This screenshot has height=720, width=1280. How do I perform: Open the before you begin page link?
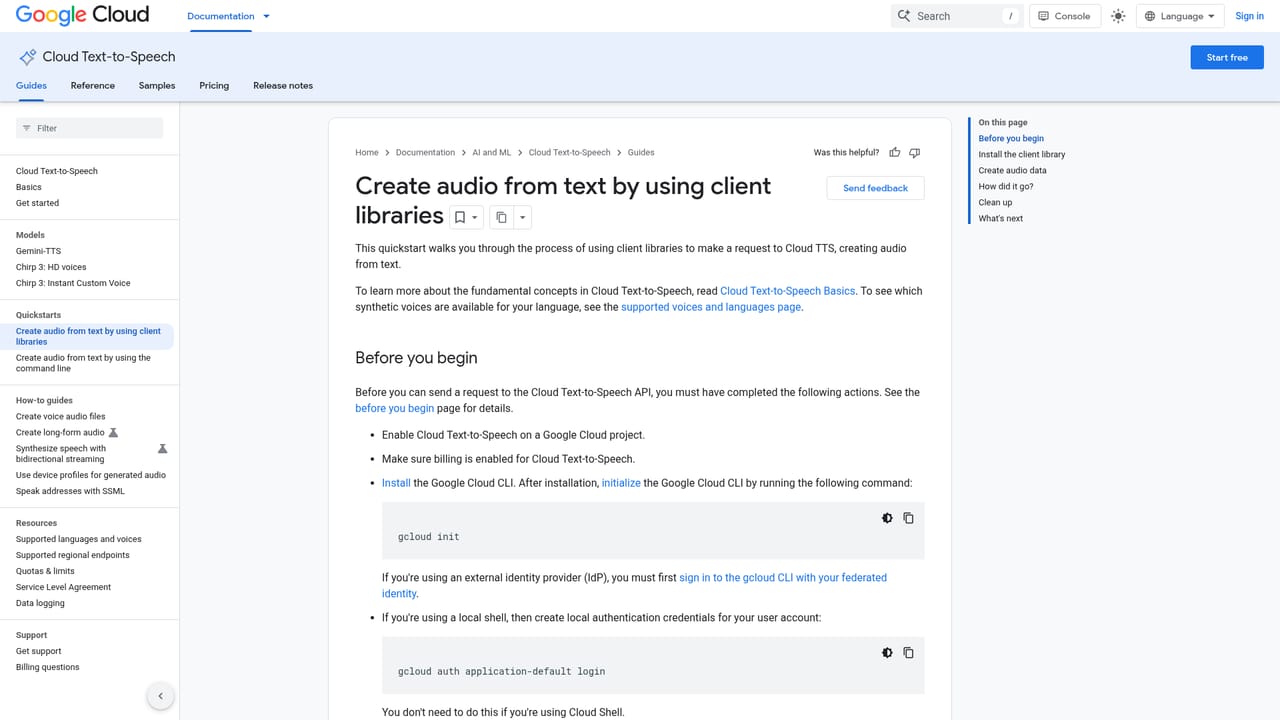pos(395,408)
